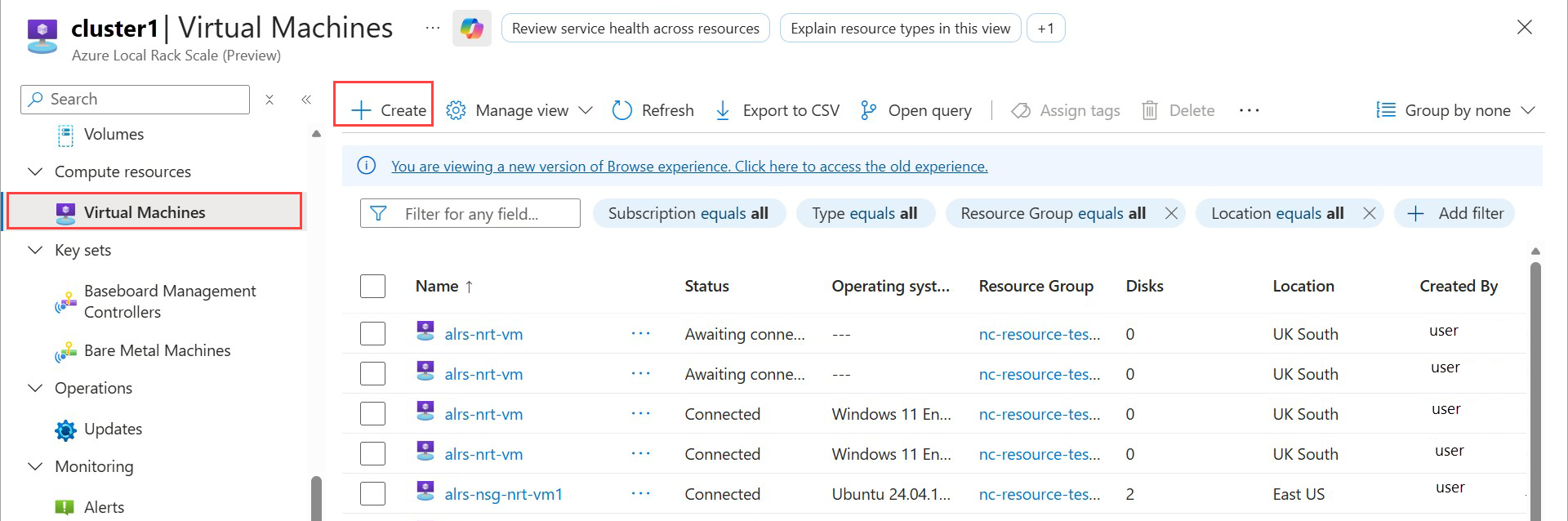
Task: Click the Copilot icon in the header
Action: (x=471, y=29)
